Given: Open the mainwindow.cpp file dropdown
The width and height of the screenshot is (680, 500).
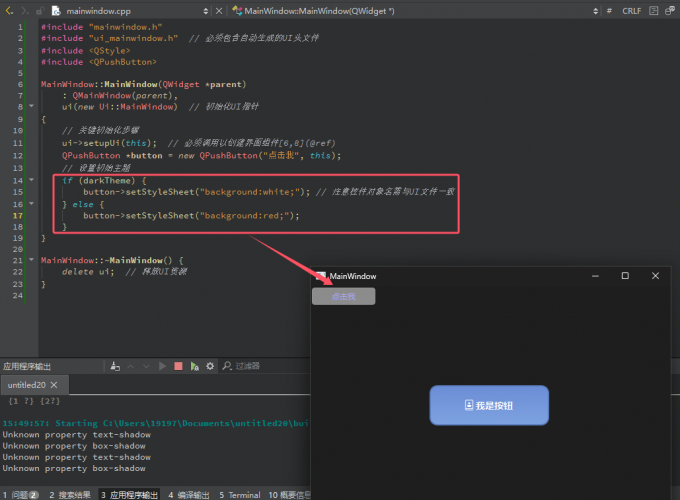Looking at the screenshot, I should point(205,10).
